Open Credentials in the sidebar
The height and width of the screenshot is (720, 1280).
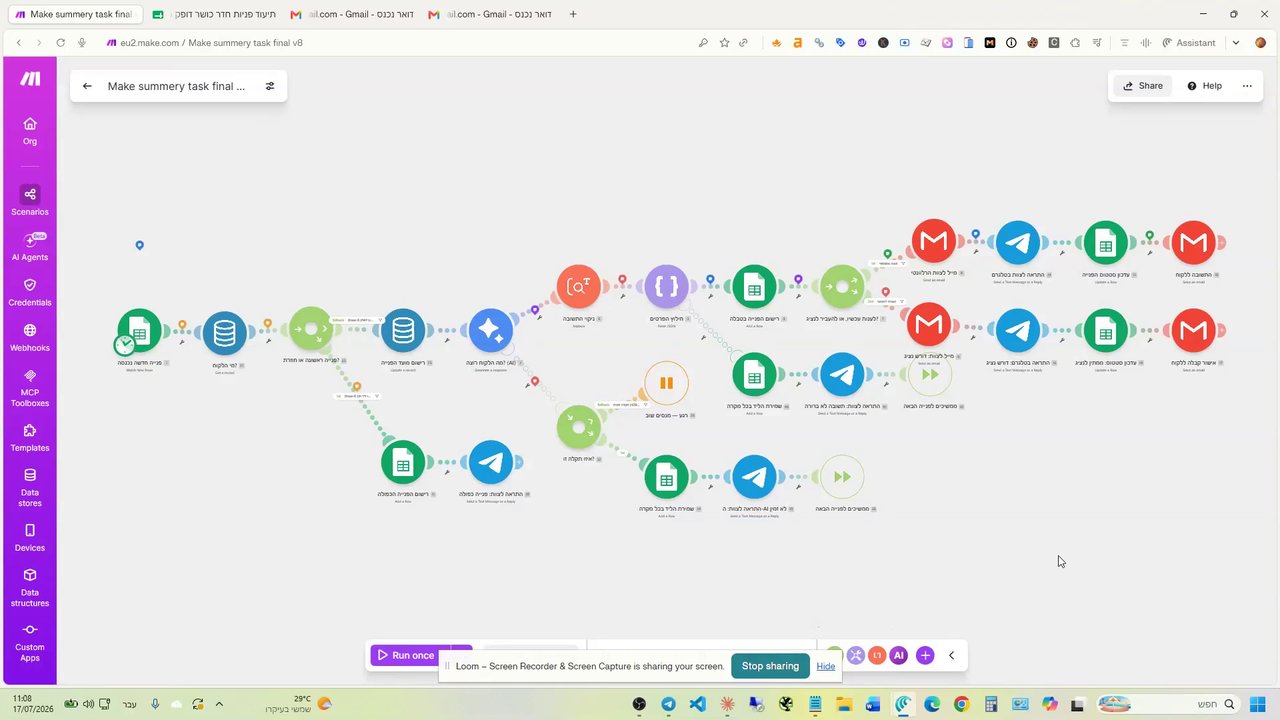[x=30, y=292]
